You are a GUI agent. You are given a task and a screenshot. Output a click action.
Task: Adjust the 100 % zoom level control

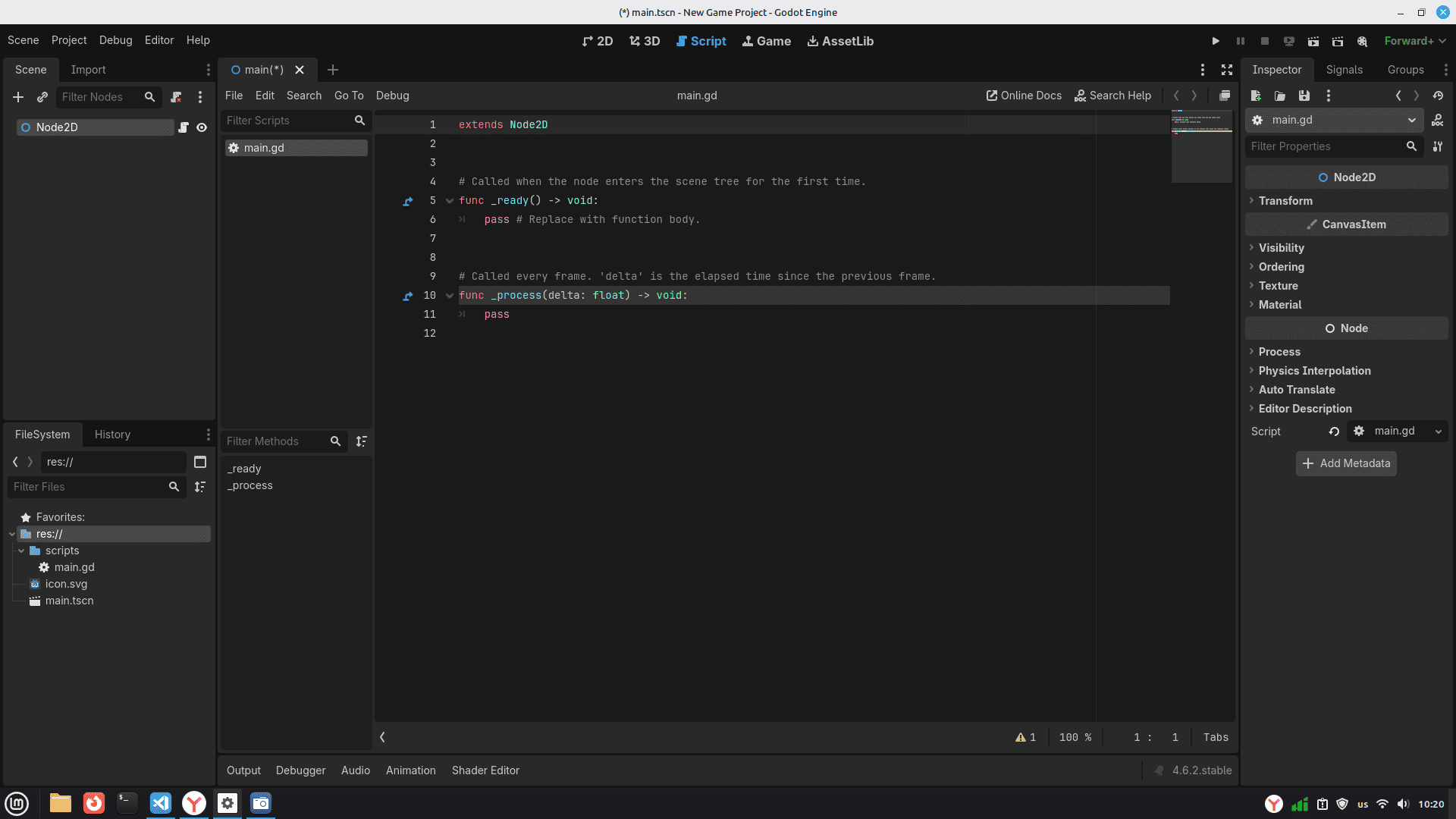(1075, 737)
